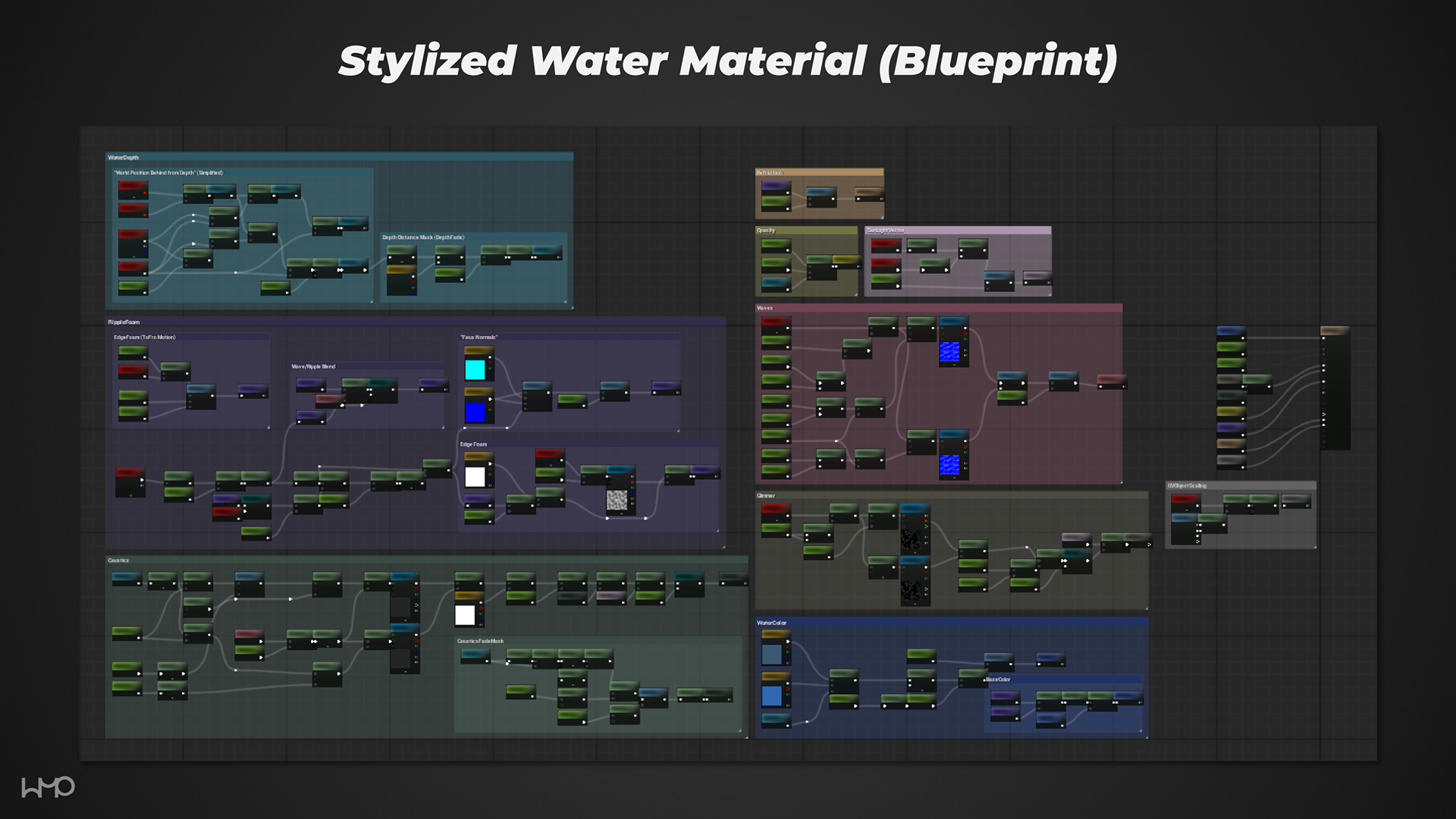Click the Waves comment box header
Image resolution: width=1456 pixels, height=819 pixels.
tap(765, 308)
